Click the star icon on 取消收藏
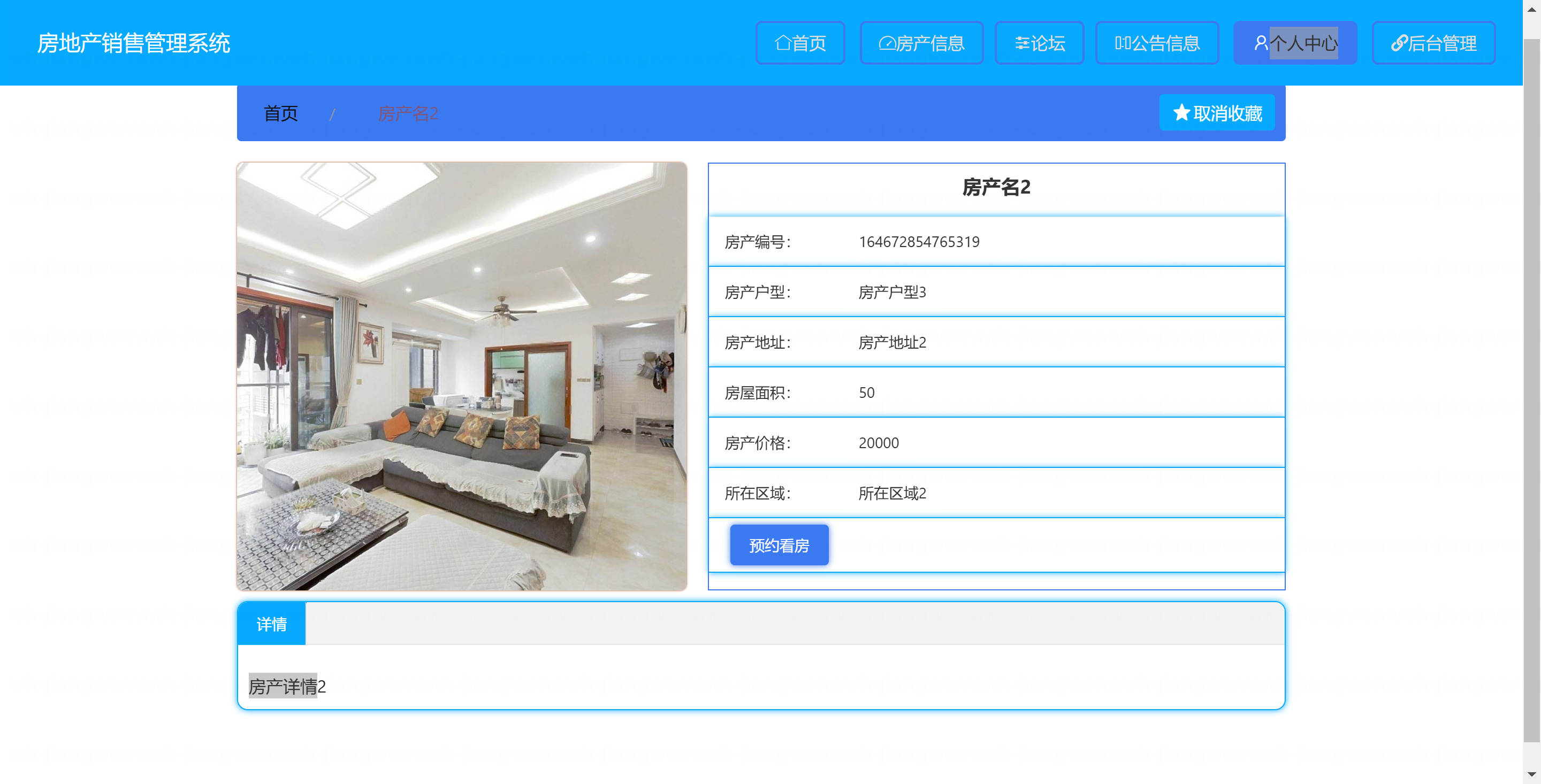1541x784 pixels. [x=1181, y=112]
